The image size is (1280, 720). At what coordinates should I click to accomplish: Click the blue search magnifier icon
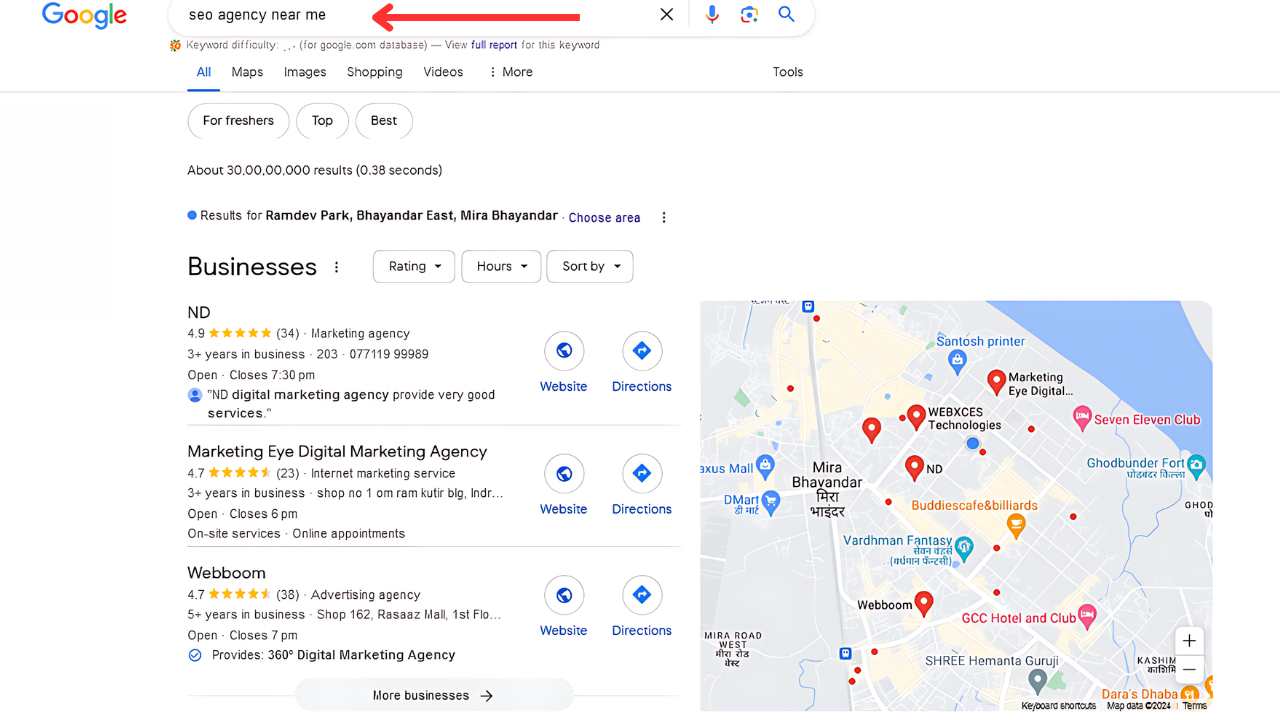point(787,14)
